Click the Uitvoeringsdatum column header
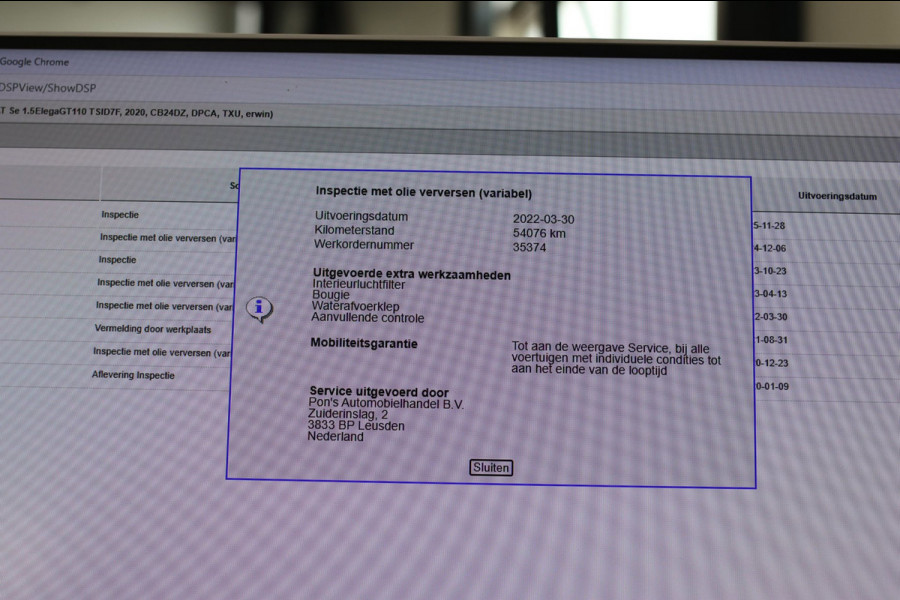The height and width of the screenshot is (600, 900). pos(837,196)
